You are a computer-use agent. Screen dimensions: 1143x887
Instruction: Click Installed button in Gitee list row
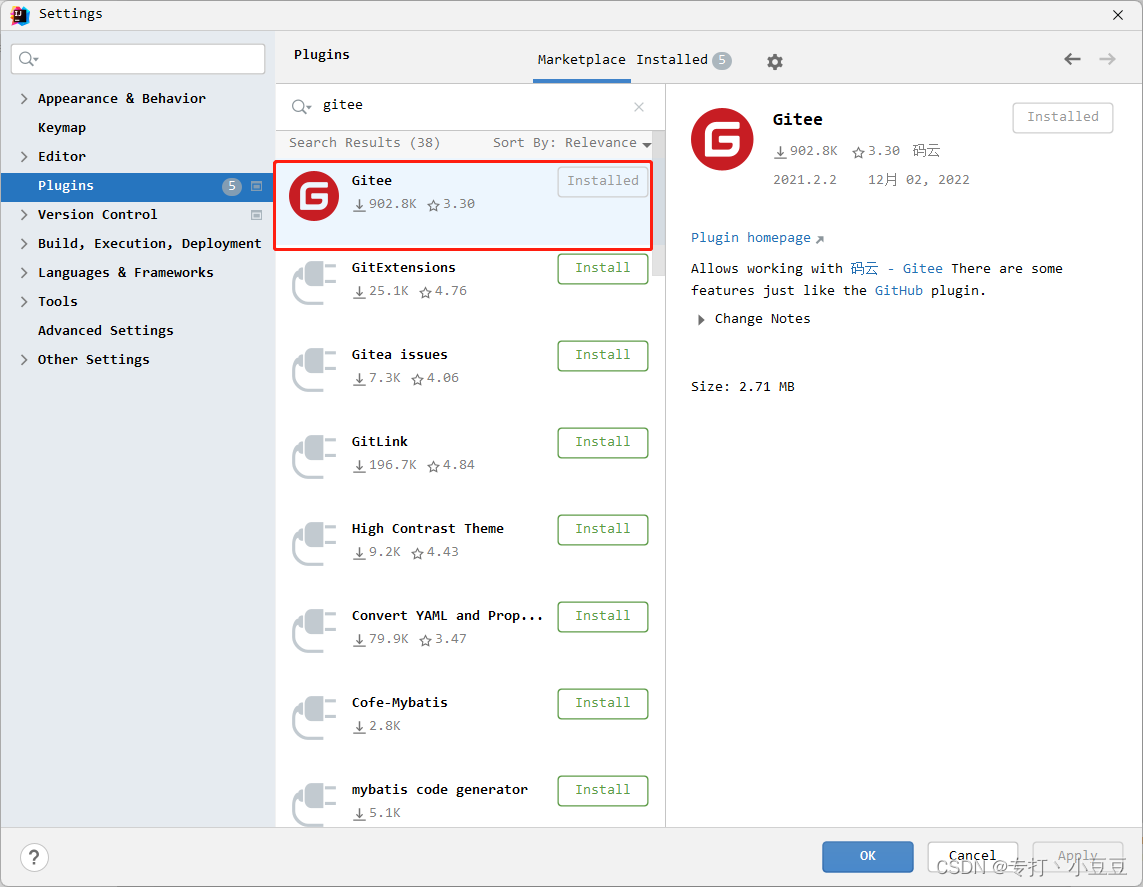603,181
